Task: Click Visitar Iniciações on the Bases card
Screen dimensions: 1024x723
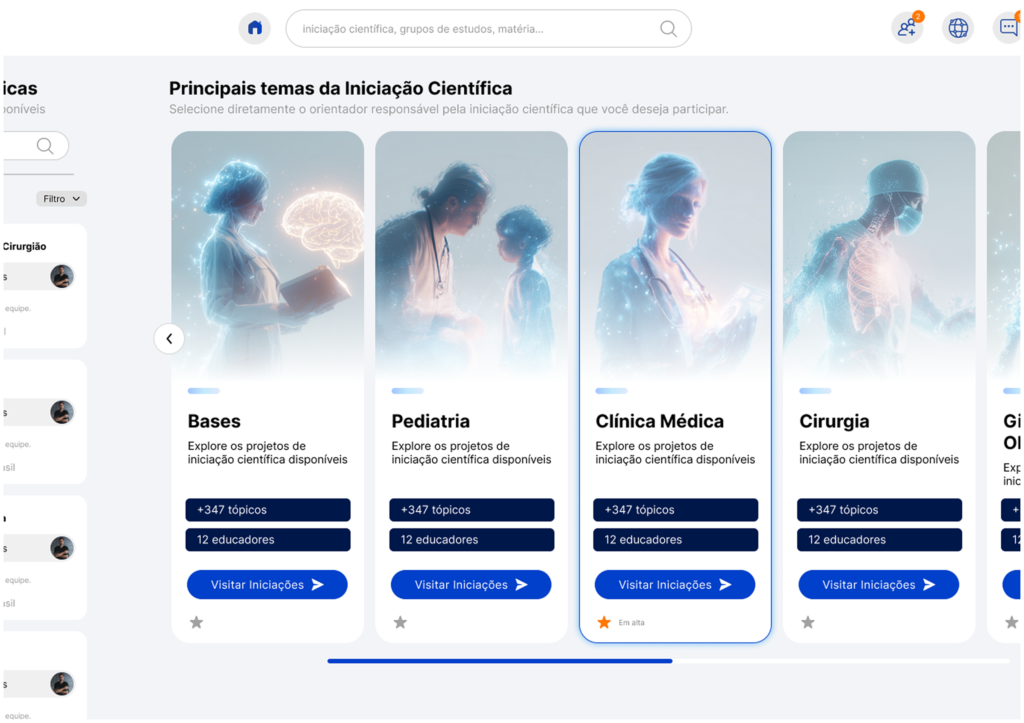Action: 267,585
